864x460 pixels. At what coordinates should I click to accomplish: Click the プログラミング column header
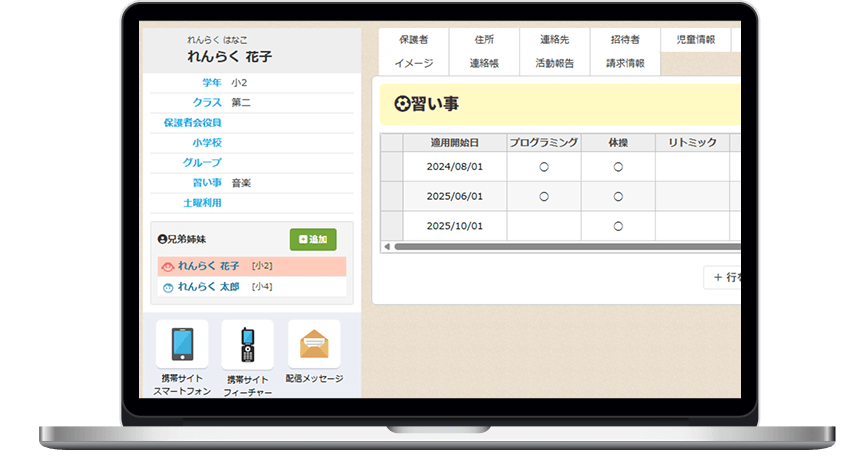coord(544,143)
